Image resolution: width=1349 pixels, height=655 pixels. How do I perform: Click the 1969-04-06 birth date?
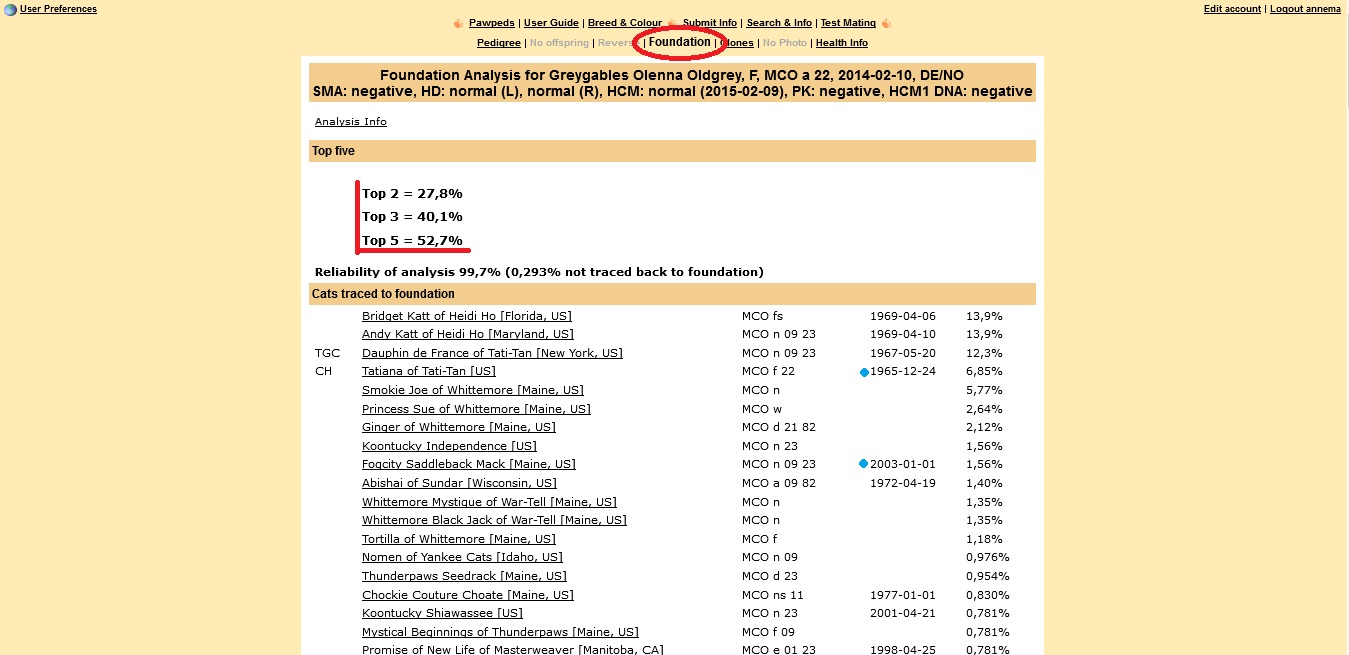pos(903,316)
